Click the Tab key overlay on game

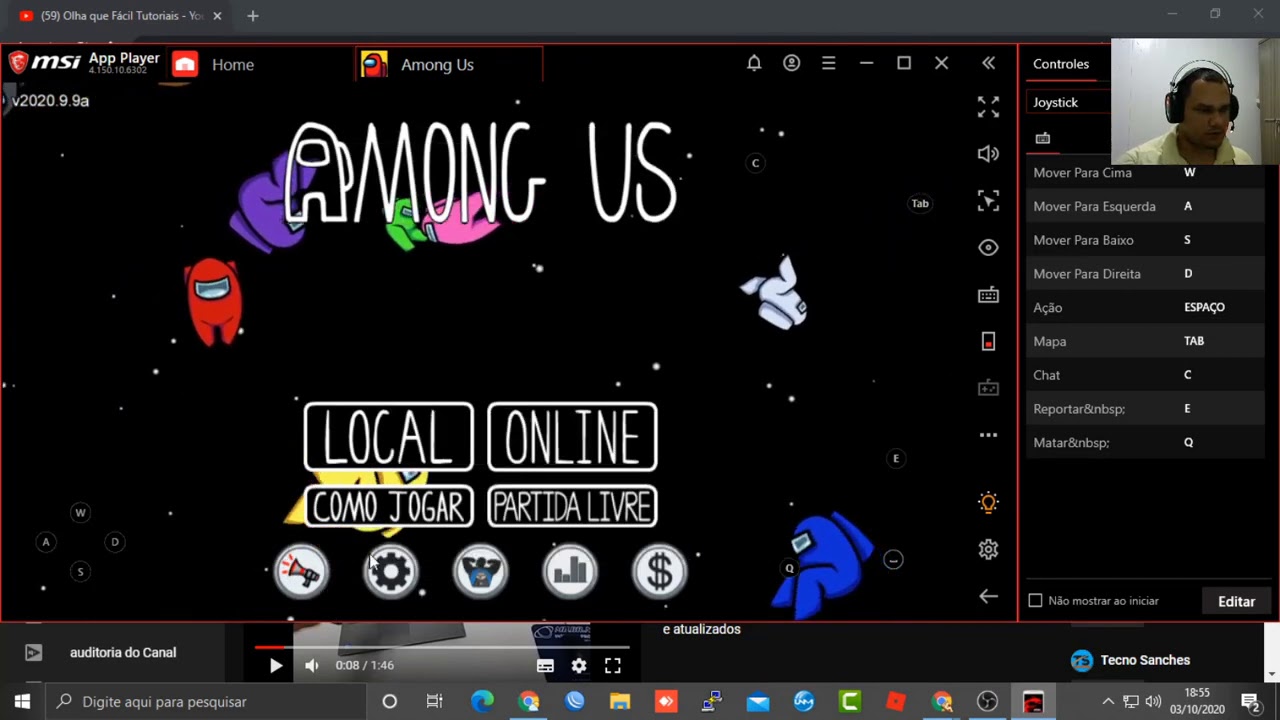tap(920, 203)
